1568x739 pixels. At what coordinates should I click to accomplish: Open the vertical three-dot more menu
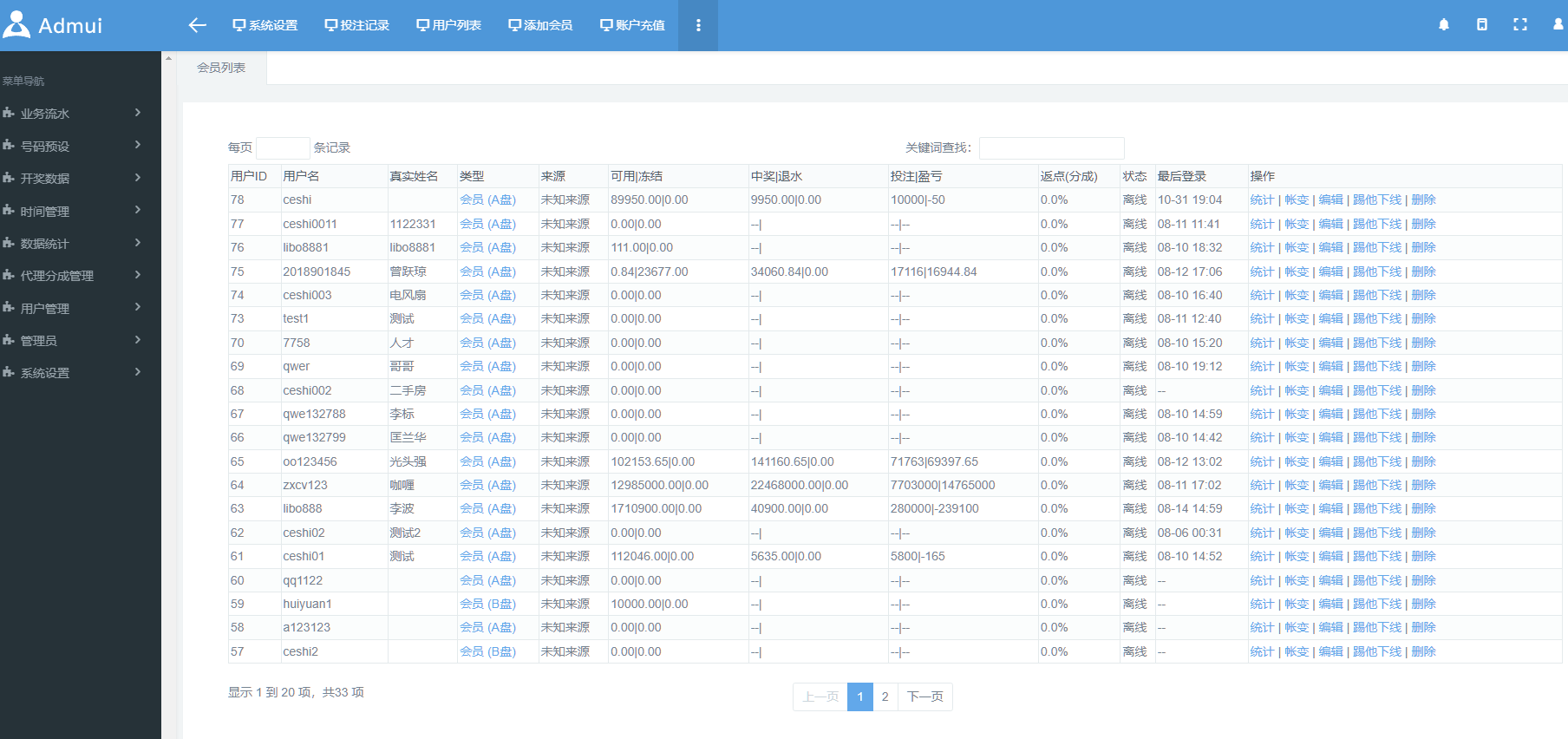pos(698,25)
